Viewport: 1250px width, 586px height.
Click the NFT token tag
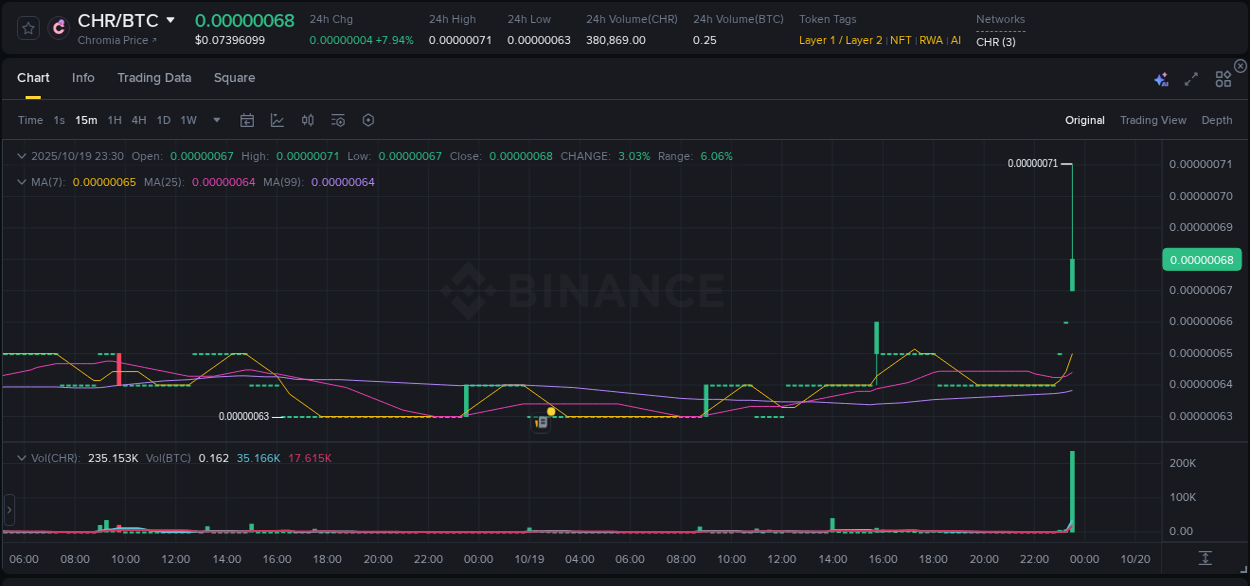[x=900, y=41]
